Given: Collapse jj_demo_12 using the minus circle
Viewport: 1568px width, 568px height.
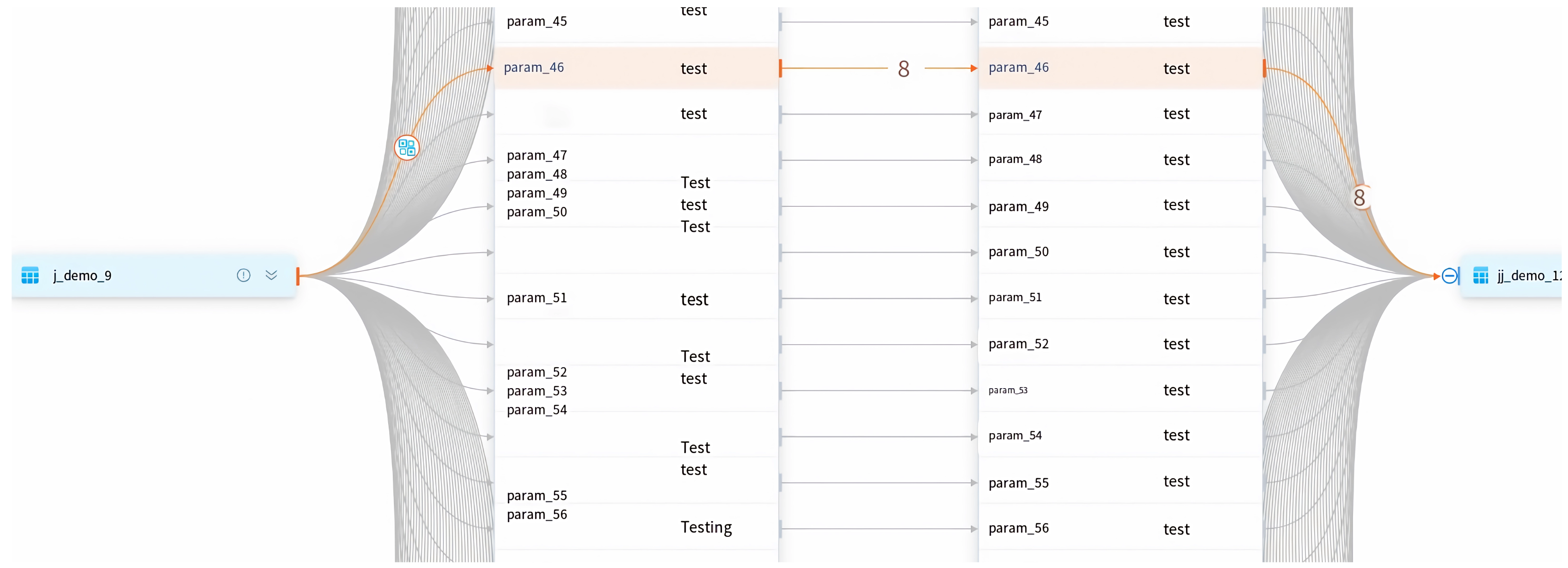Looking at the screenshot, I should [x=1449, y=276].
